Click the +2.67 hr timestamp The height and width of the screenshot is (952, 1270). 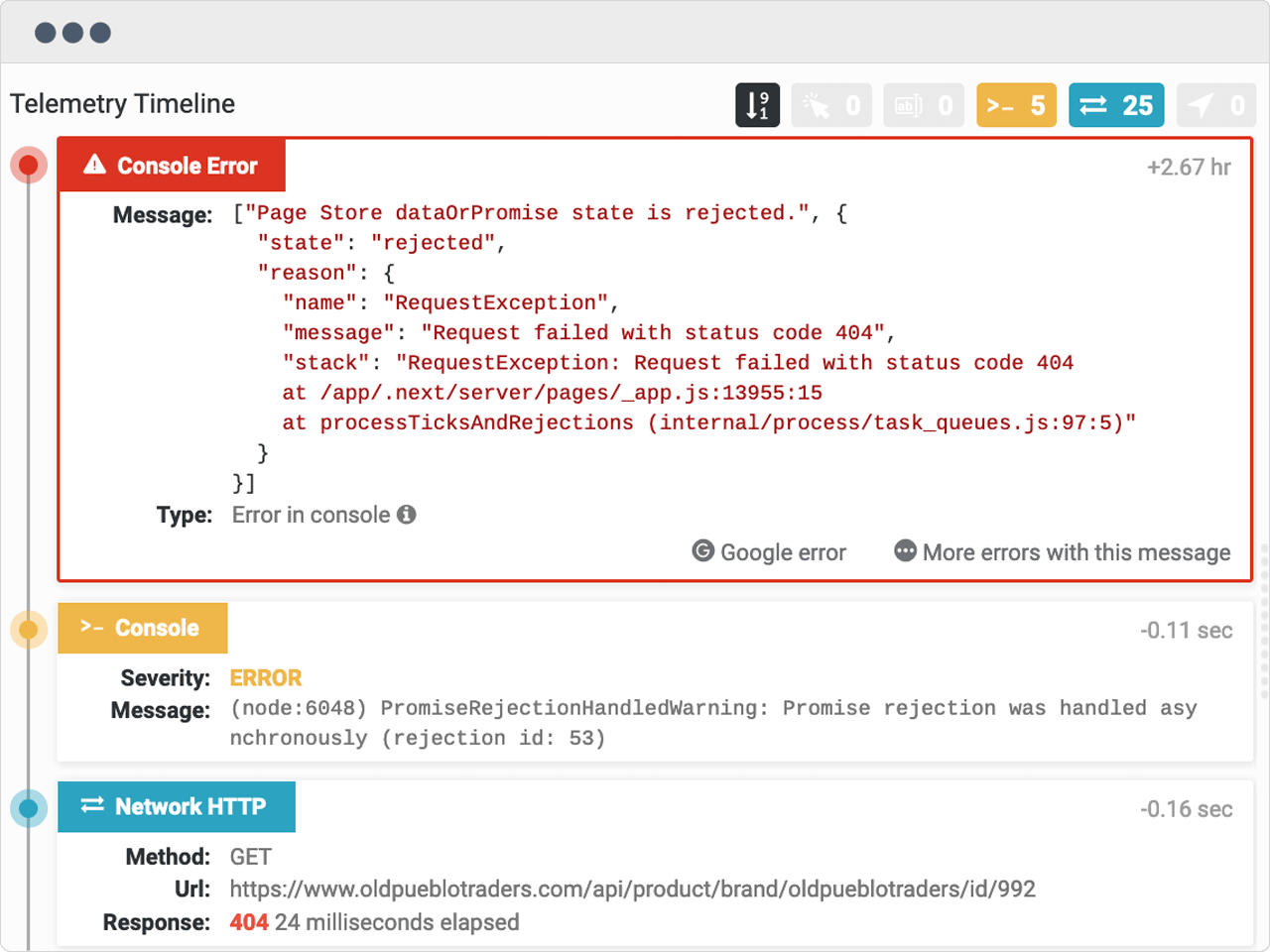coord(1189,167)
